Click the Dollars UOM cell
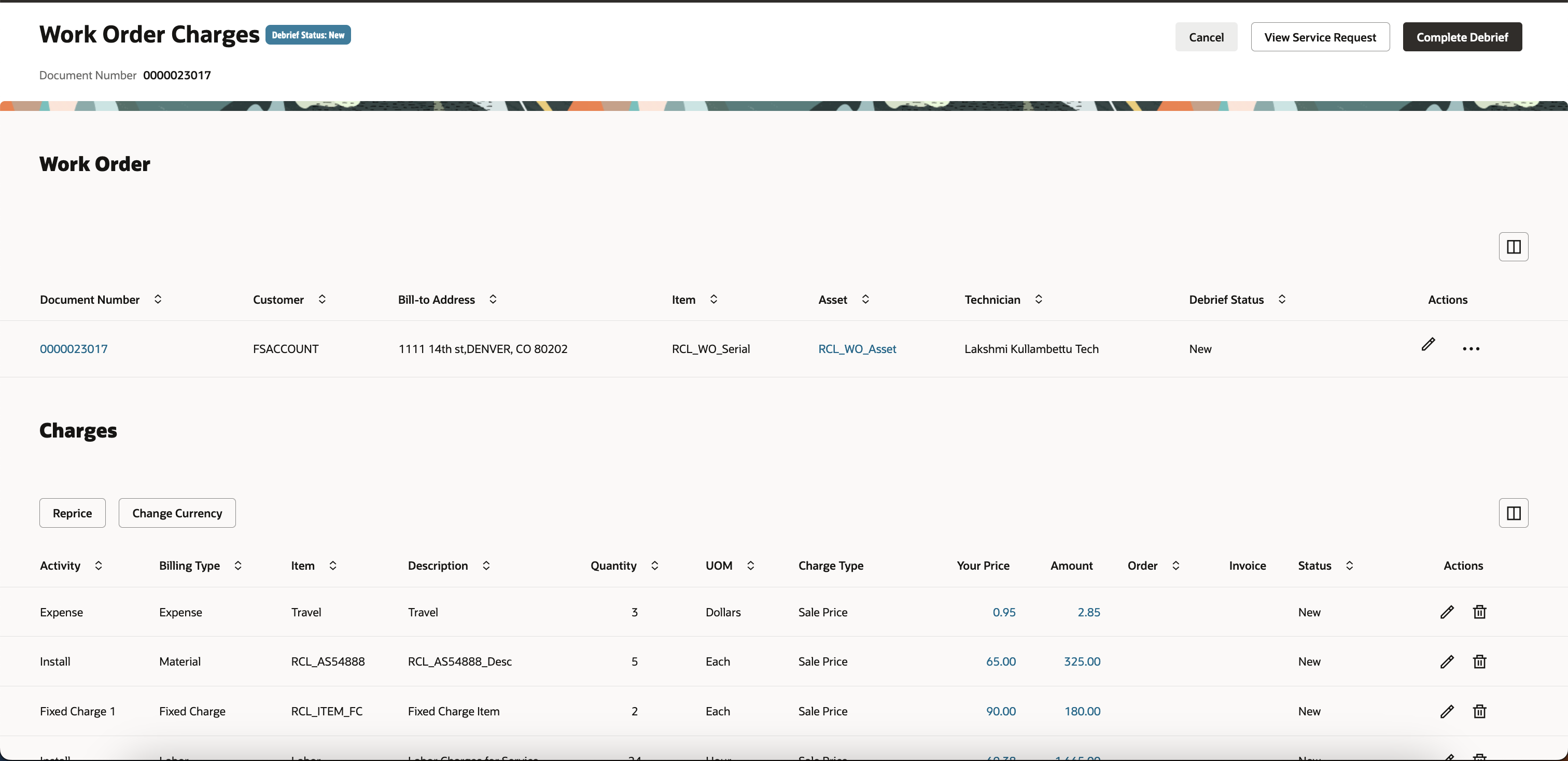 722,613
